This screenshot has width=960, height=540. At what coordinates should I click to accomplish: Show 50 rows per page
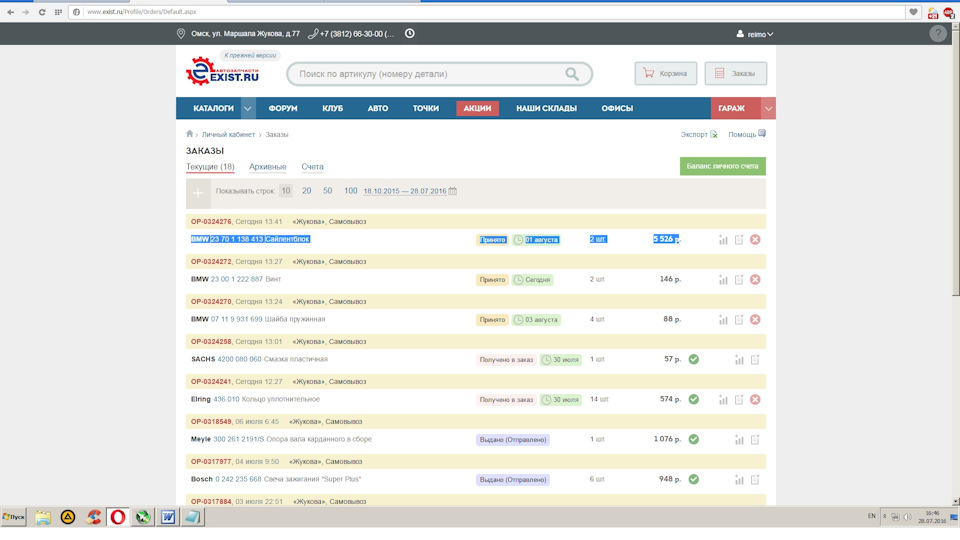328,191
